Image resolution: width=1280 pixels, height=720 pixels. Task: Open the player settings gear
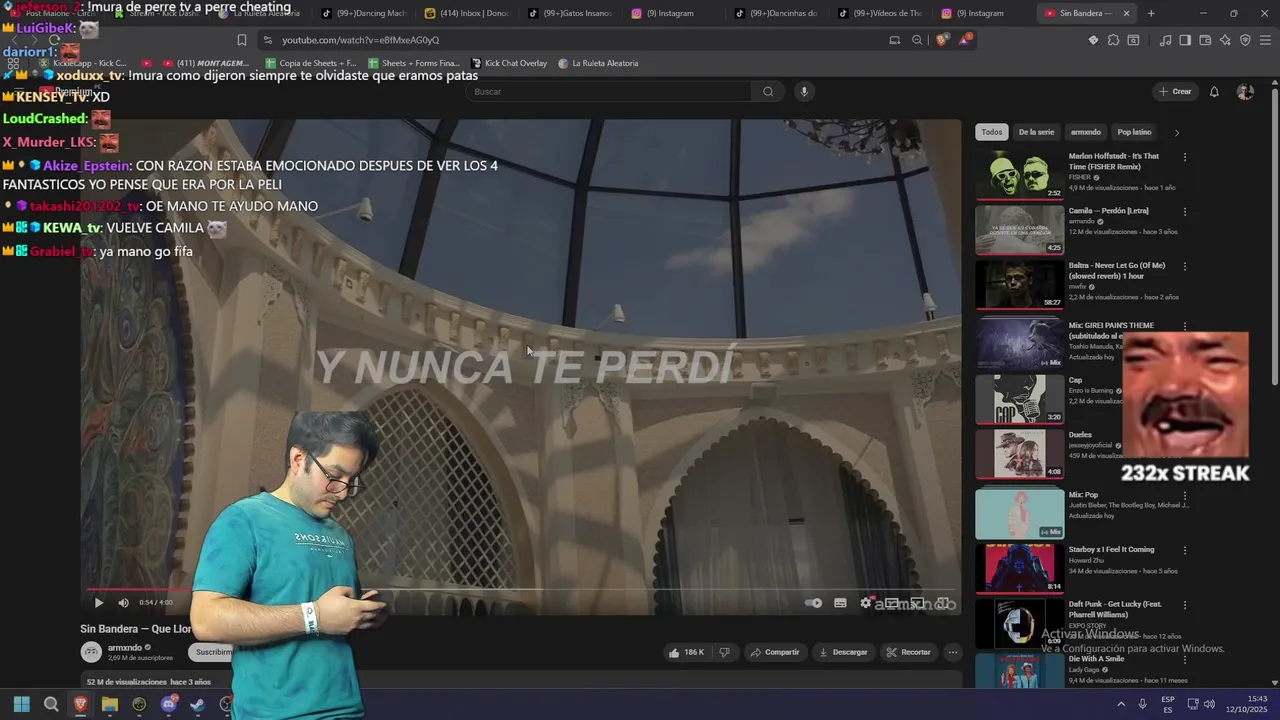point(866,603)
